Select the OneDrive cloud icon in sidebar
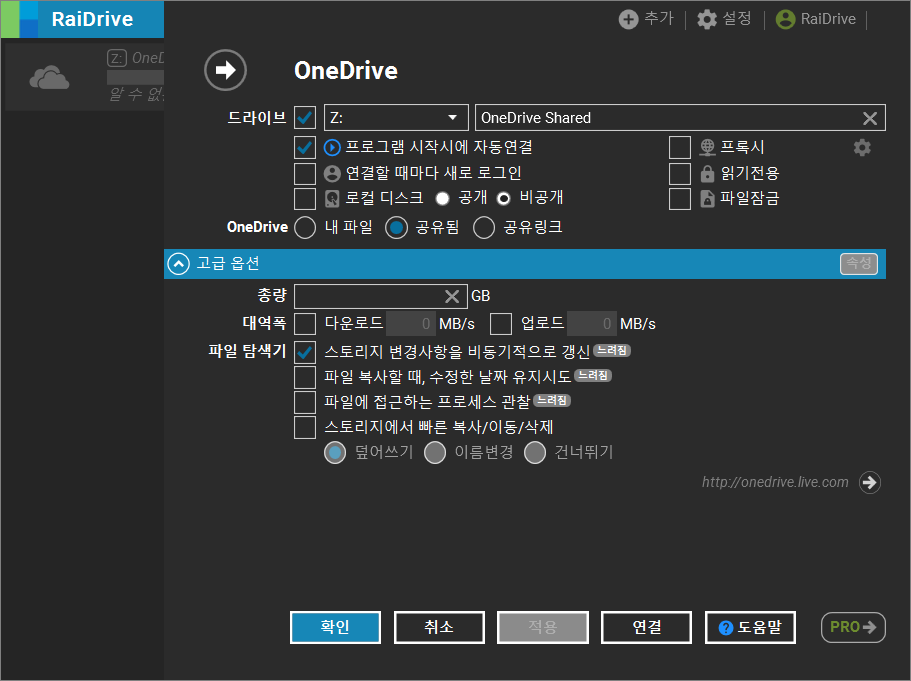This screenshot has width=911, height=681. pos(49,77)
